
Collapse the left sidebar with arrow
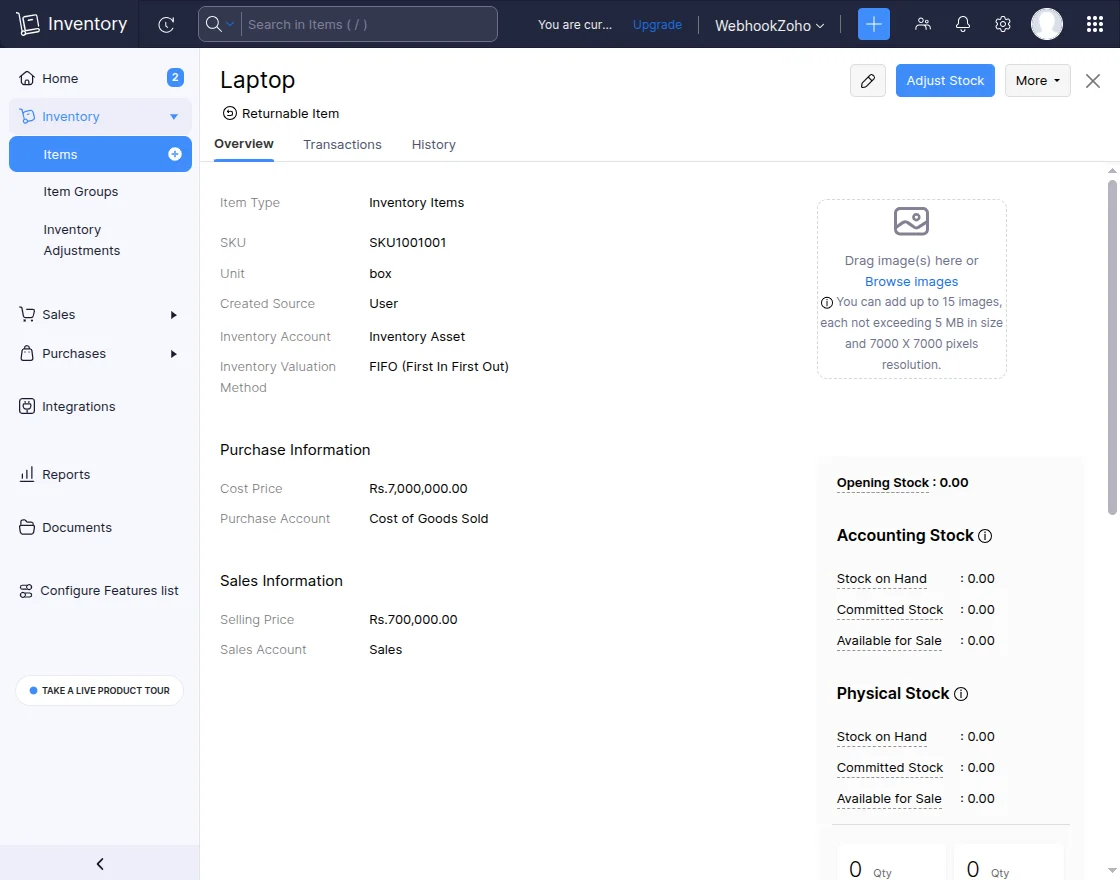coord(100,863)
